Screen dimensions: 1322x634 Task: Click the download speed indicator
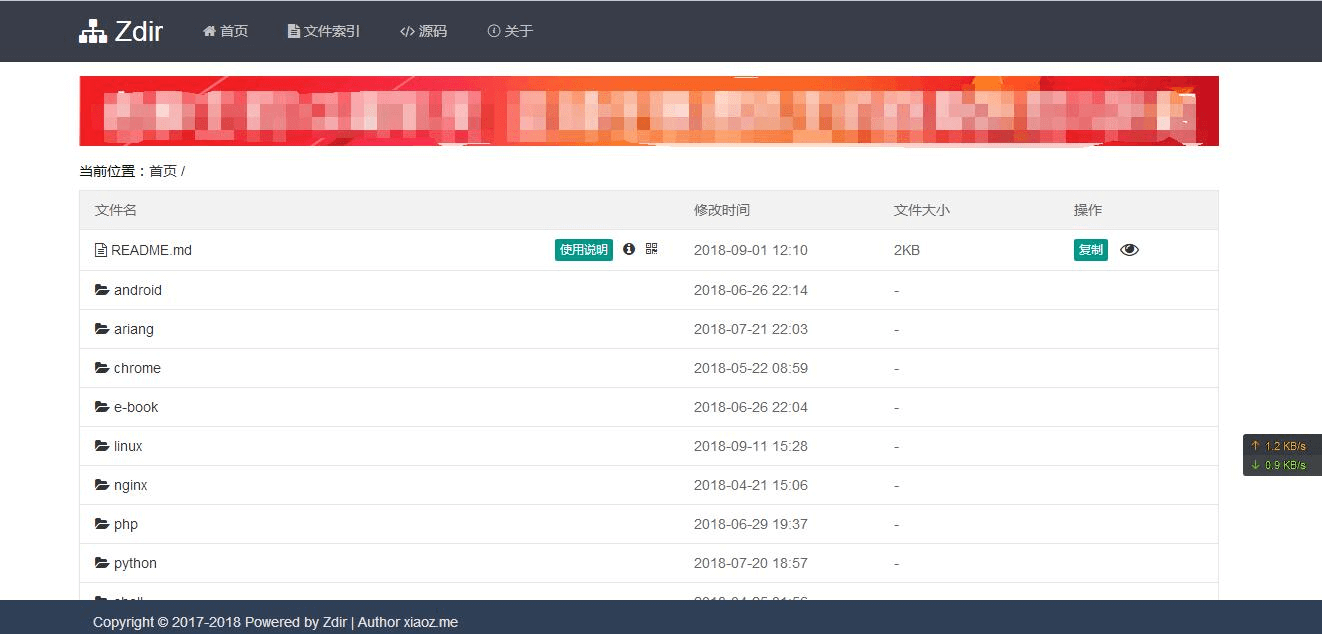1281,464
